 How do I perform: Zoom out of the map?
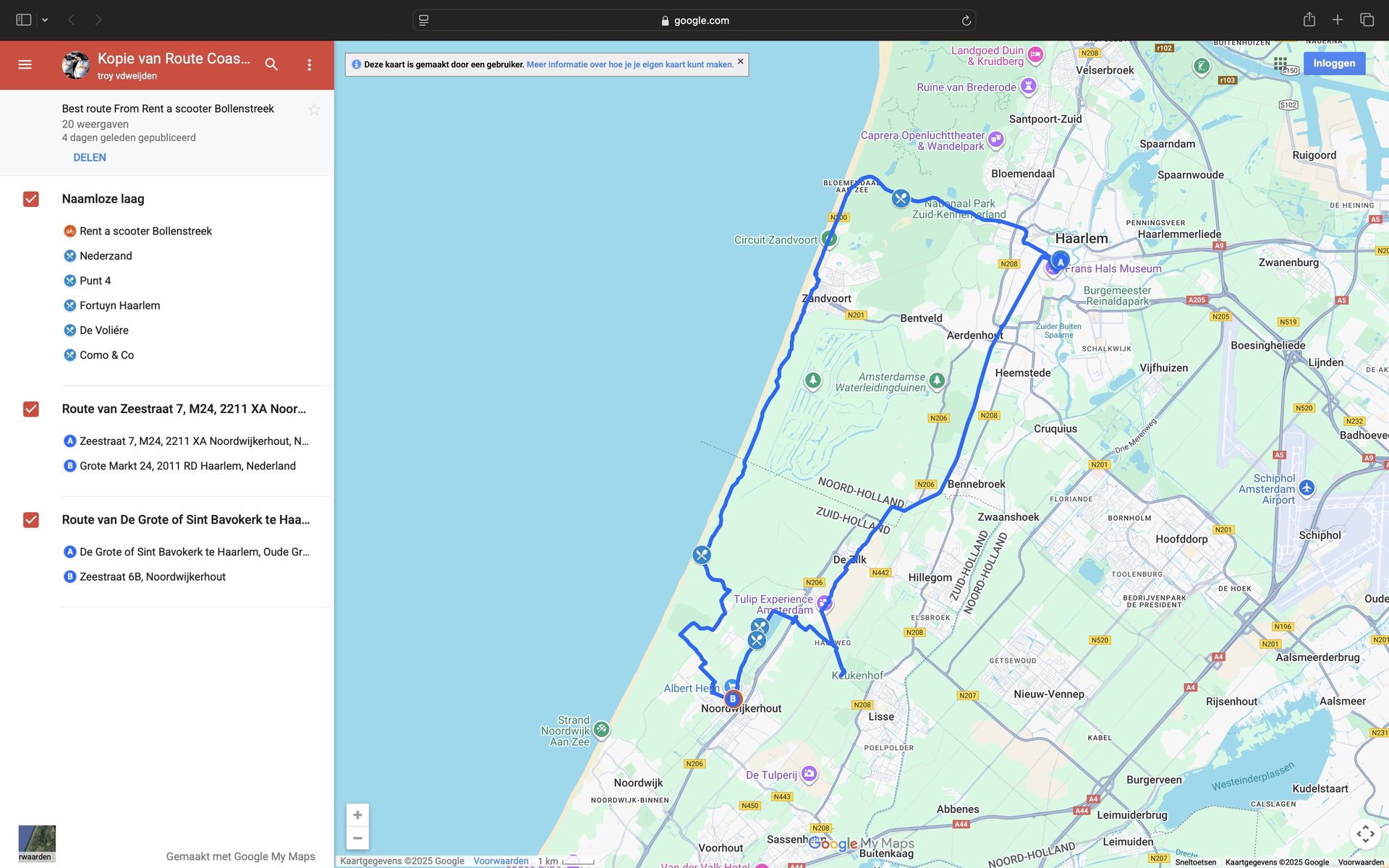coord(357,838)
